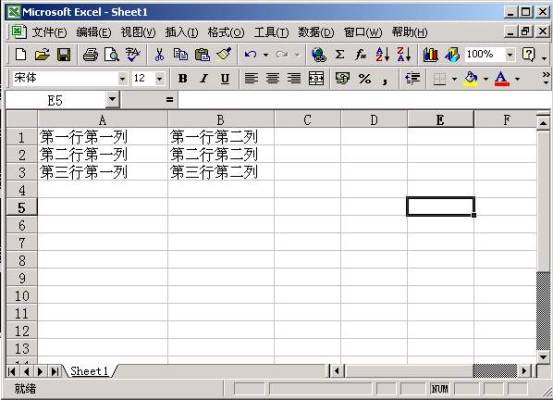Apply currency style icon
Screen dimensions: 553x400
coord(342,78)
